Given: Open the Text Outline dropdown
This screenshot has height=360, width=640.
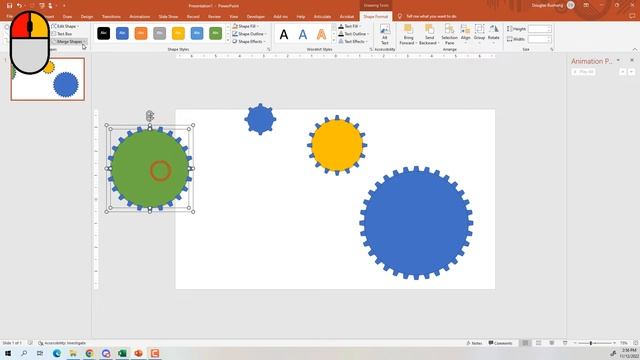Looking at the screenshot, I should click(x=354, y=34).
